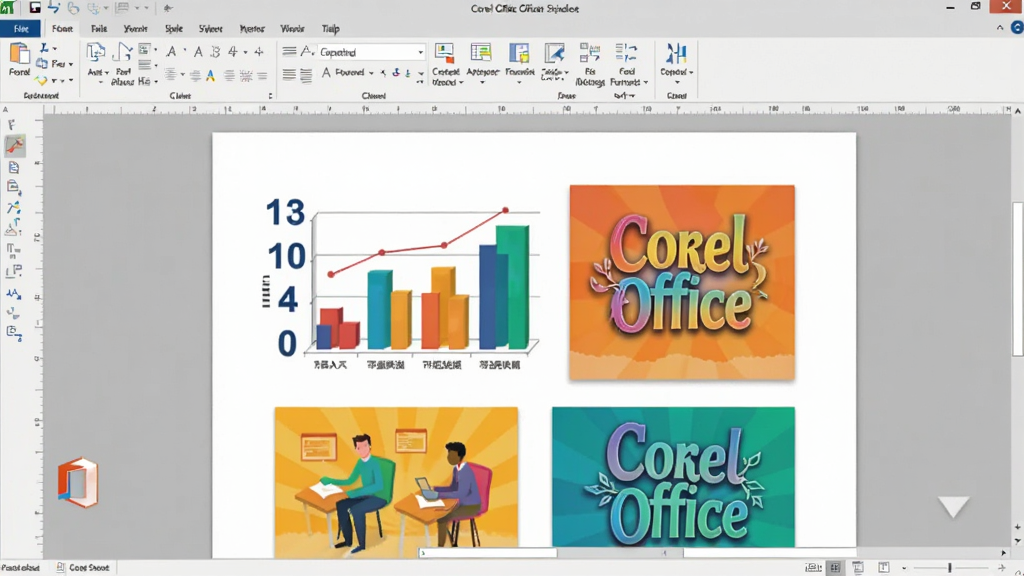Select the highlighted red tool in the left sidebar
This screenshot has width=1024, height=576.
(14, 145)
